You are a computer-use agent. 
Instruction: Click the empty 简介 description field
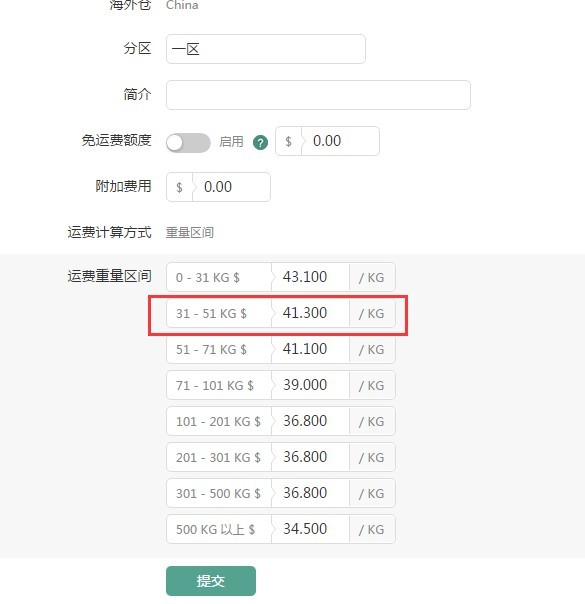(318, 95)
